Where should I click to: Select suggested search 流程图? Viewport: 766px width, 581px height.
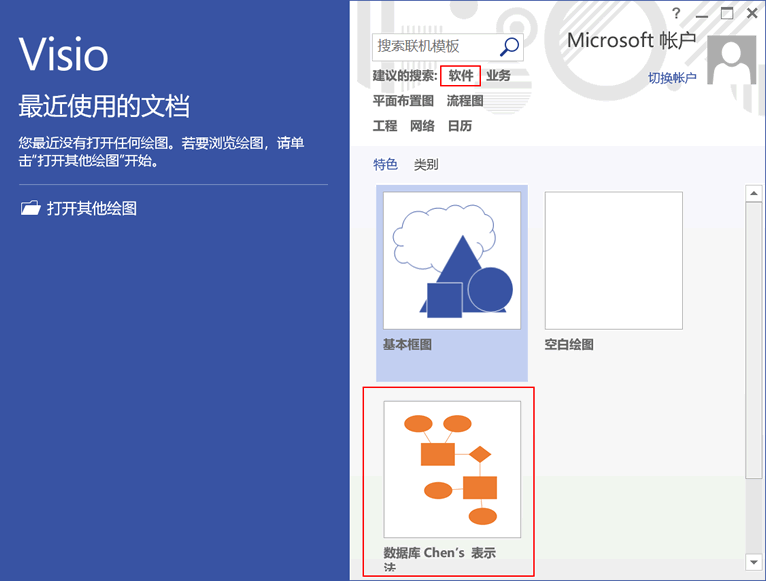[x=465, y=101]
